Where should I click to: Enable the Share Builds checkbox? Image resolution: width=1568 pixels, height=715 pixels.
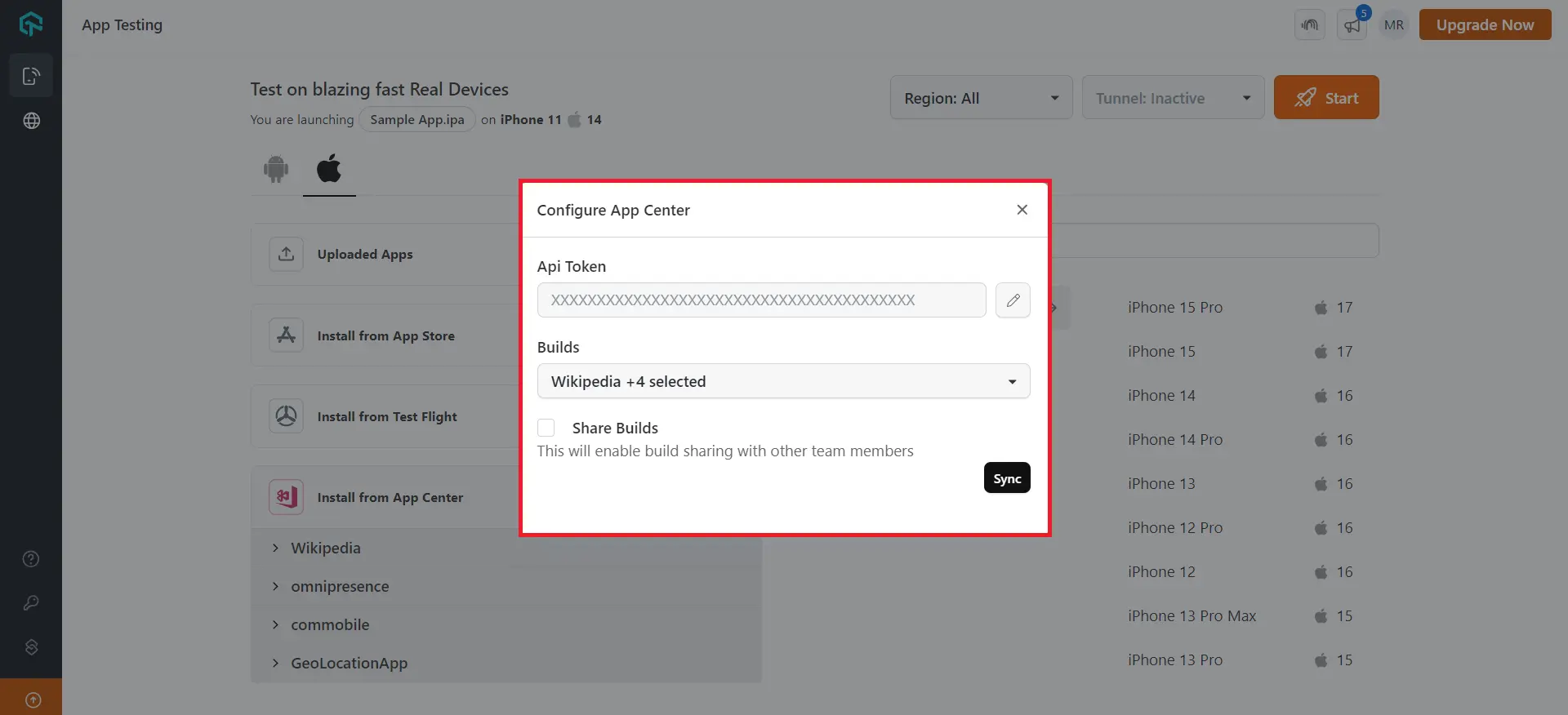point(546,428)
